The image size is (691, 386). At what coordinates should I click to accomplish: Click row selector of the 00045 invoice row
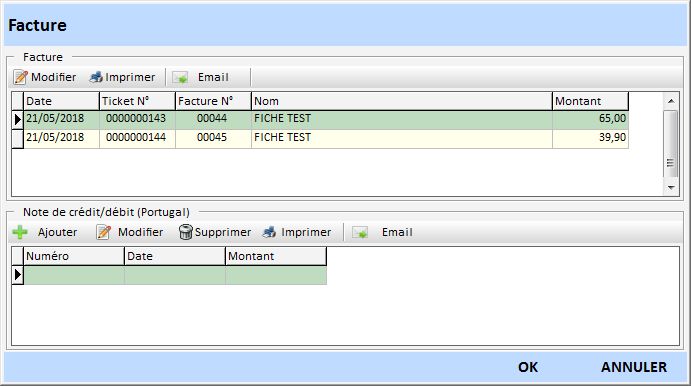tap(18, 138)
